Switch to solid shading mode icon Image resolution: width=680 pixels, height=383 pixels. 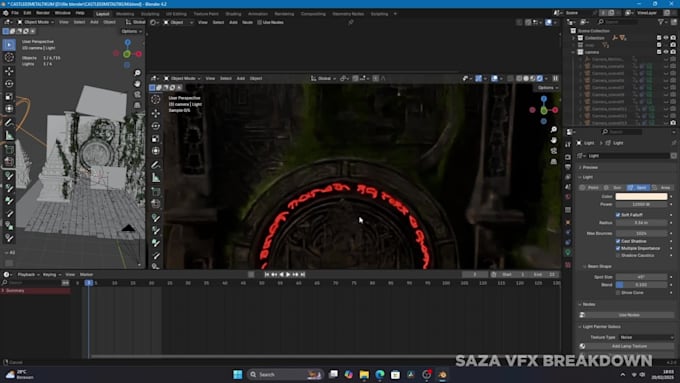[x=526, y=79]
